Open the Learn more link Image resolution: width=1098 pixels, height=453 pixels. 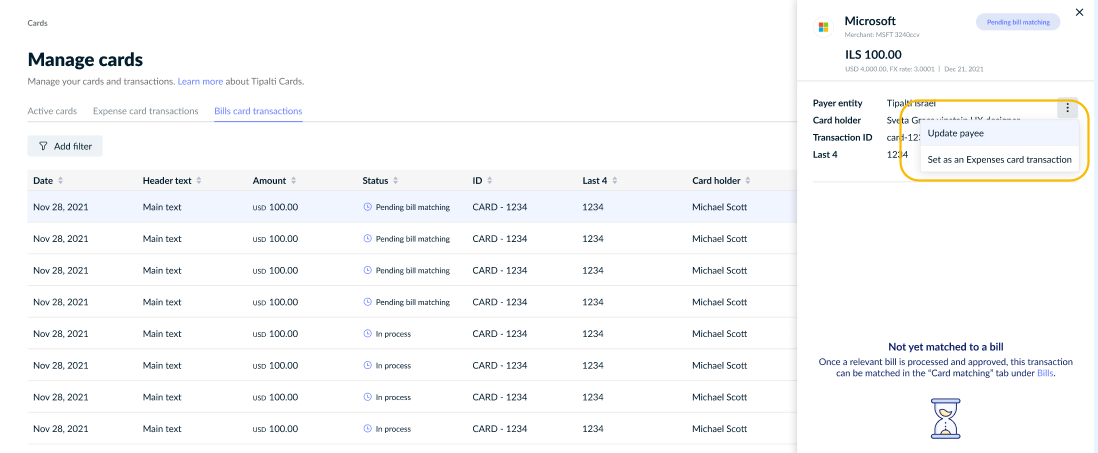pos(200,81)
